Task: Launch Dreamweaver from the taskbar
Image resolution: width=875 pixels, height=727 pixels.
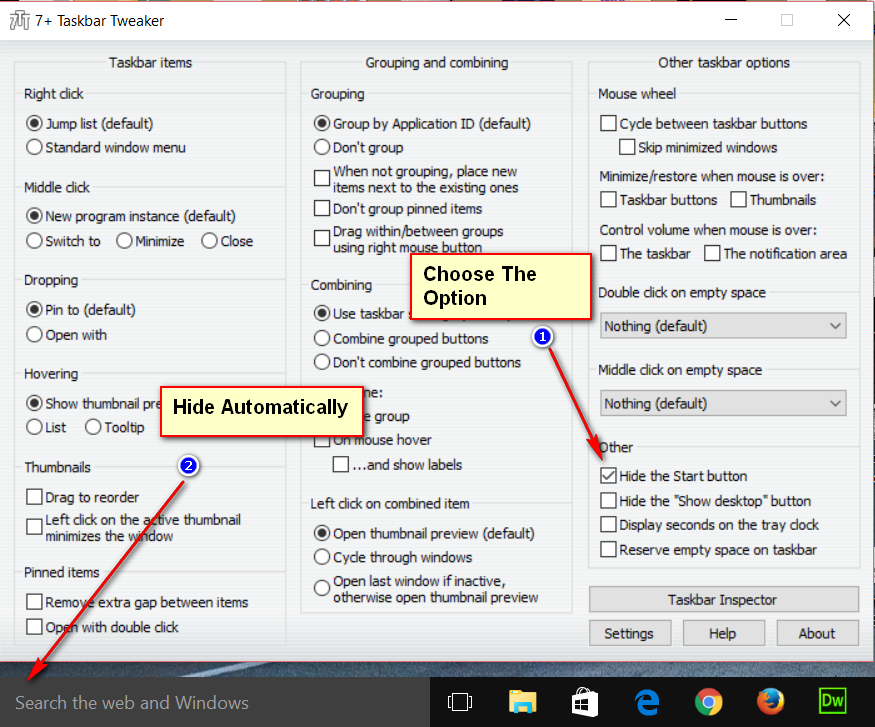Action: (832, 703)
